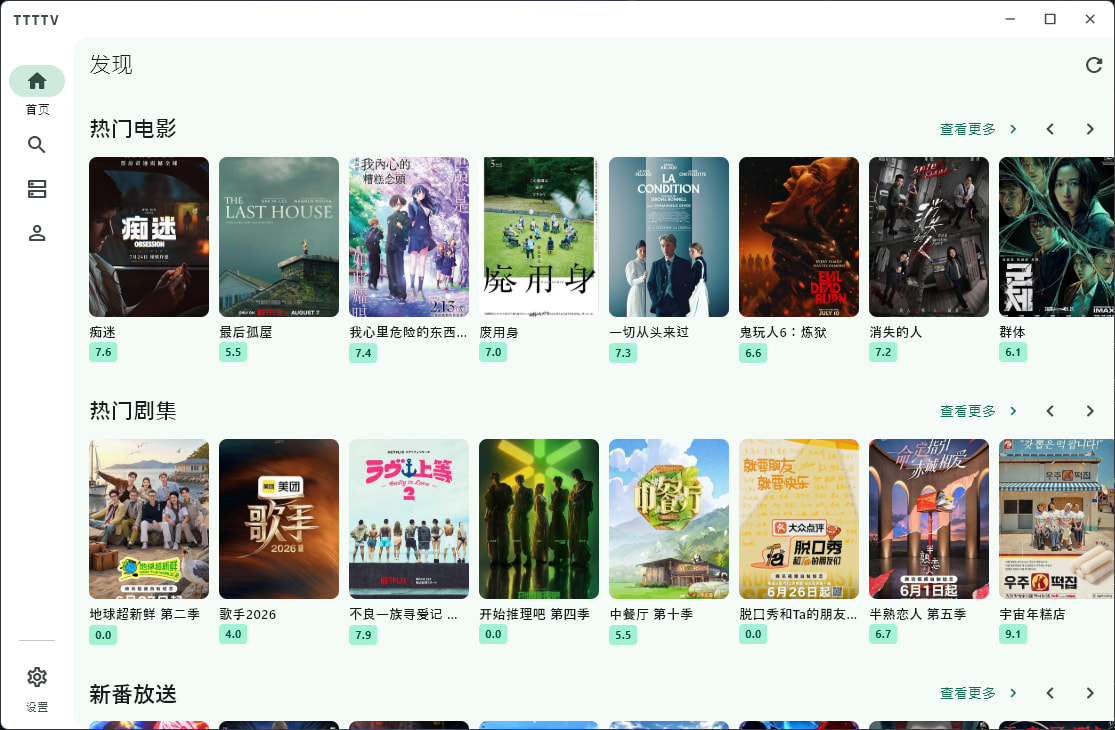This screenshot has width=1115, height=730.
Task: Open 我心里危险的东西 anime poster
Action: 409,237
